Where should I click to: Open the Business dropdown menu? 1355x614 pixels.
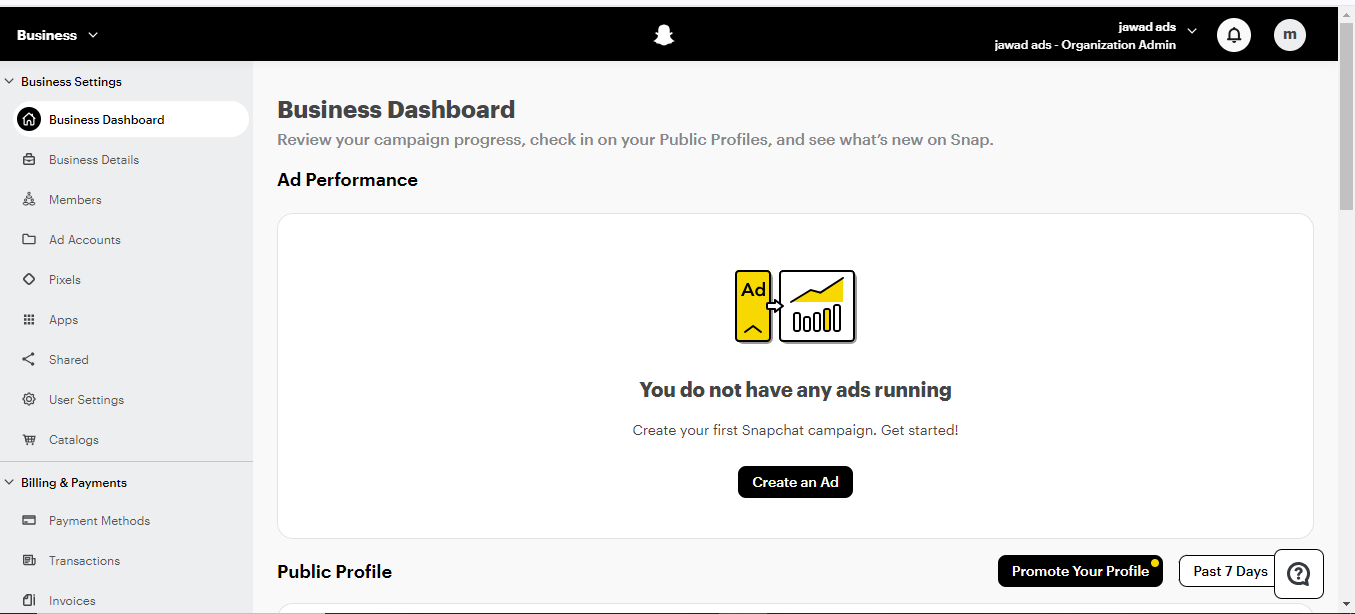tap(58, 35)
